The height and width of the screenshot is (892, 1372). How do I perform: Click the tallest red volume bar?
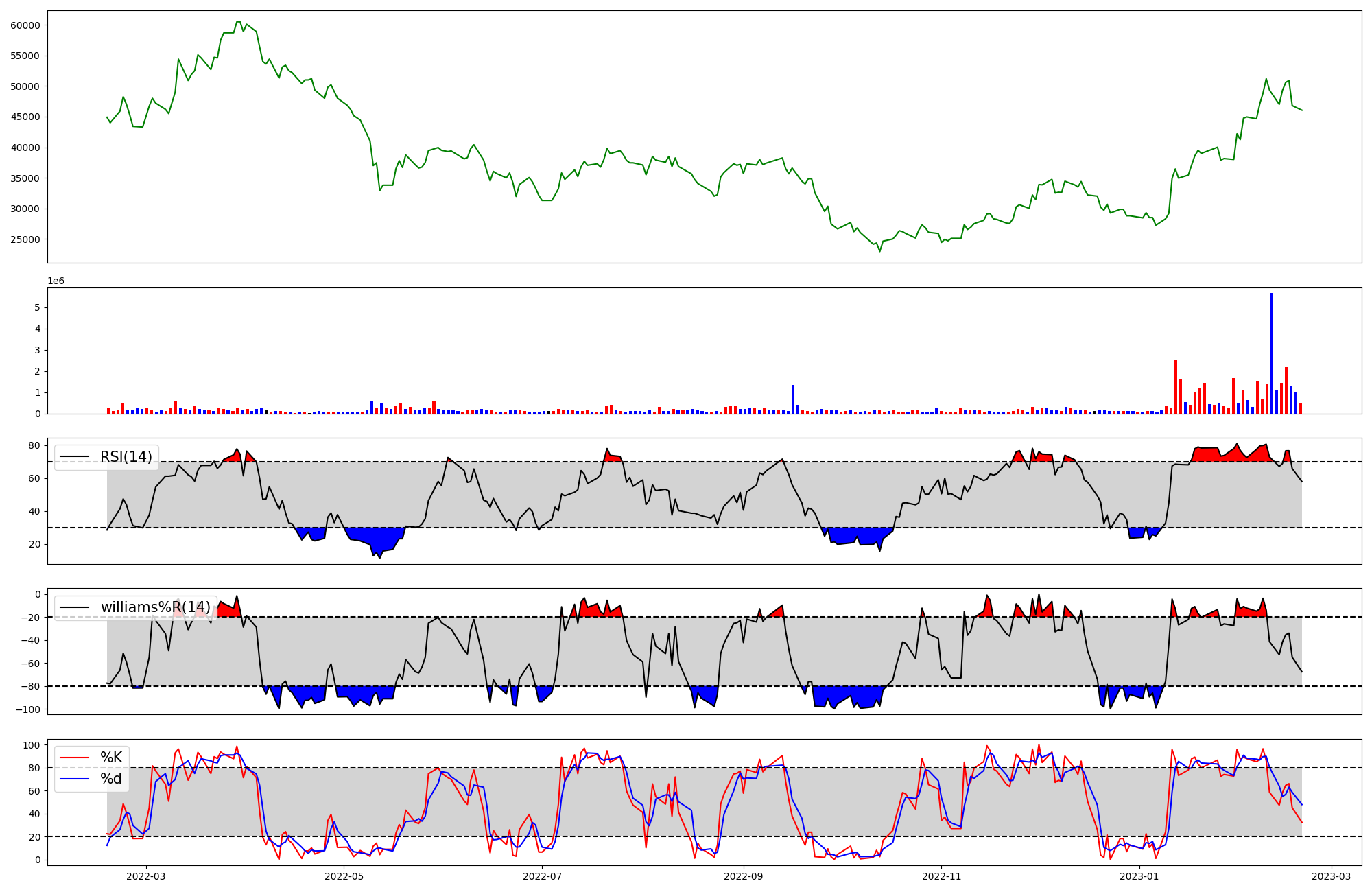tap(1176, 386)
